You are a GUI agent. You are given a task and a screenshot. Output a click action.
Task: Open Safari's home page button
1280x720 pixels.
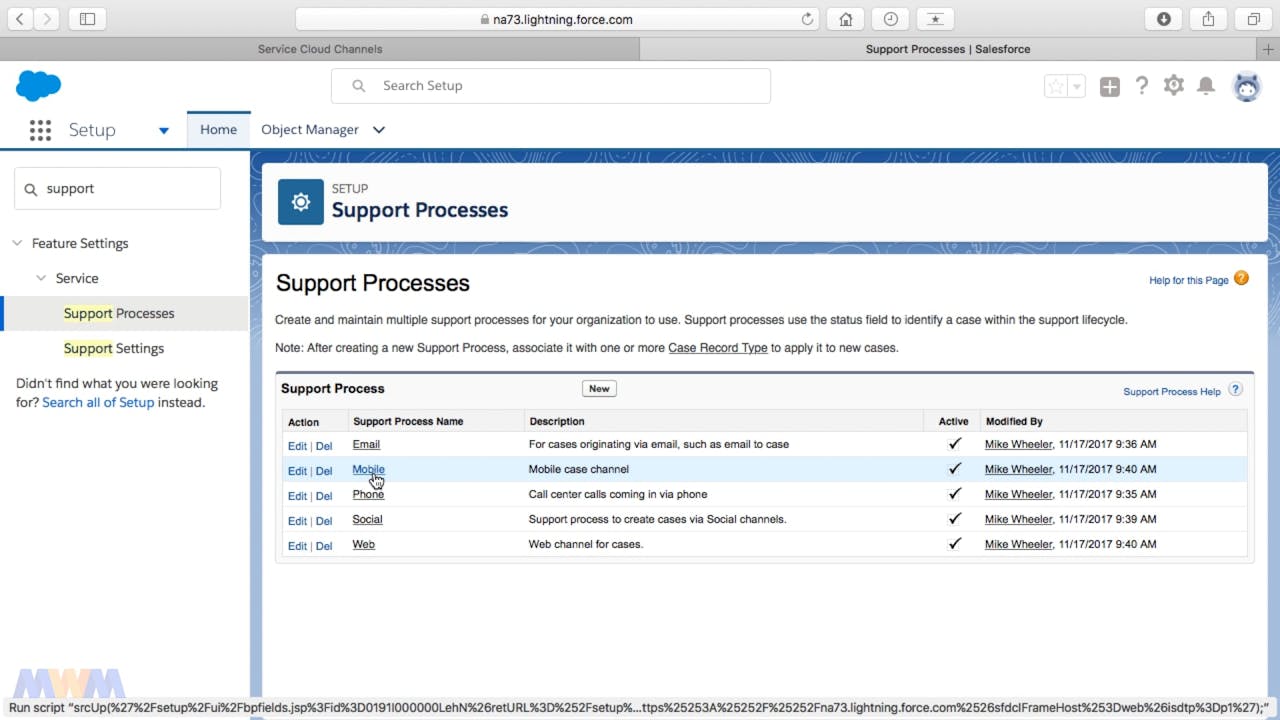pyautogui.click(x=846, y=19)
